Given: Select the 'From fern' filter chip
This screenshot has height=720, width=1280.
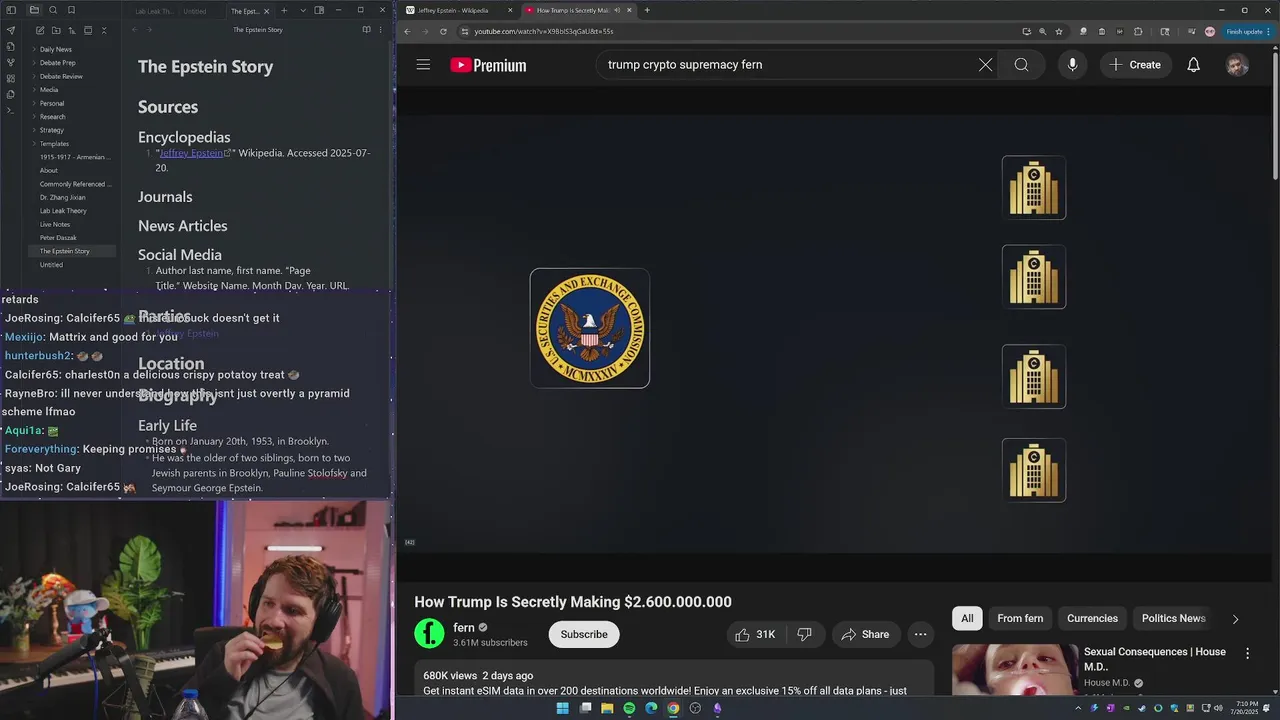Looking at the screenshot, I should click(x=1020, y=618).
